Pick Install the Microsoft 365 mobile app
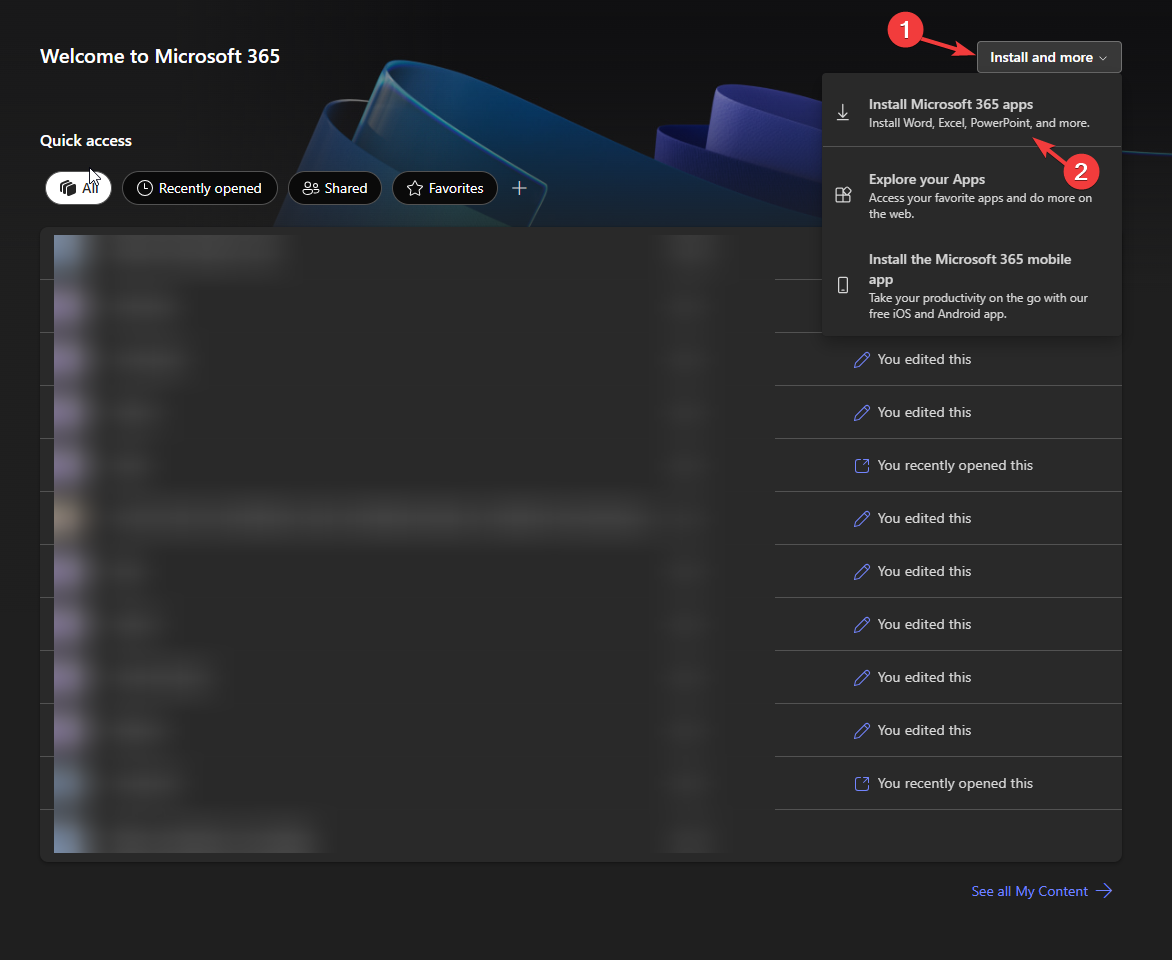The image size is (1172, 960). [972, 286]
